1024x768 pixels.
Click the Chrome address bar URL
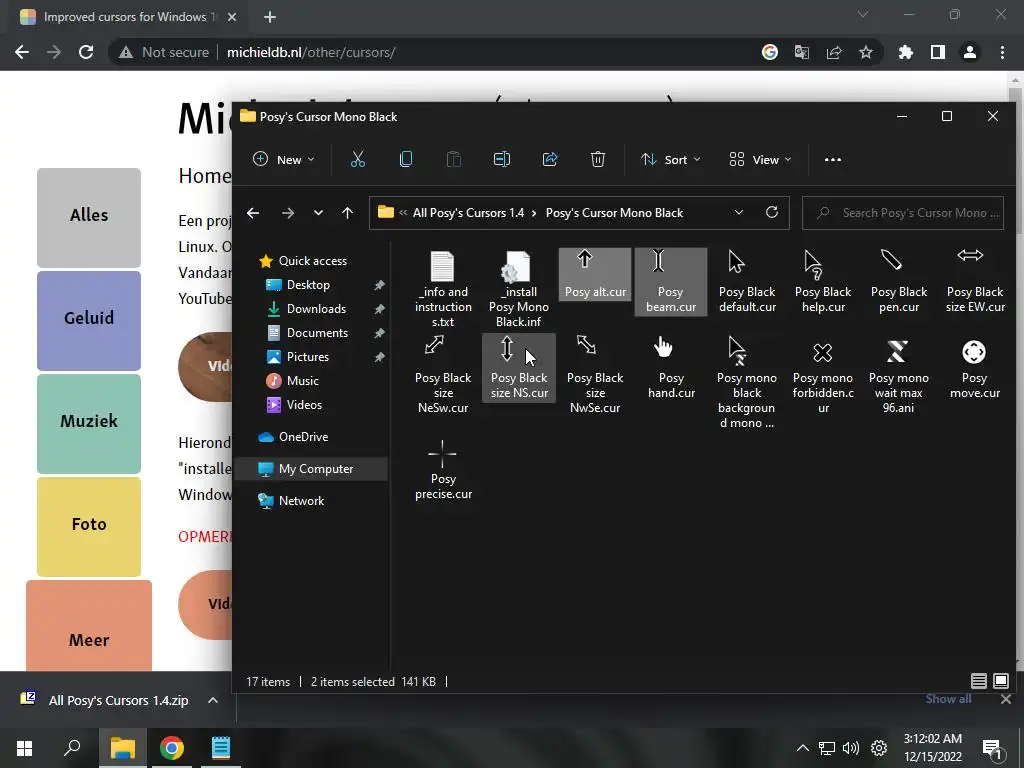point(311,52)
